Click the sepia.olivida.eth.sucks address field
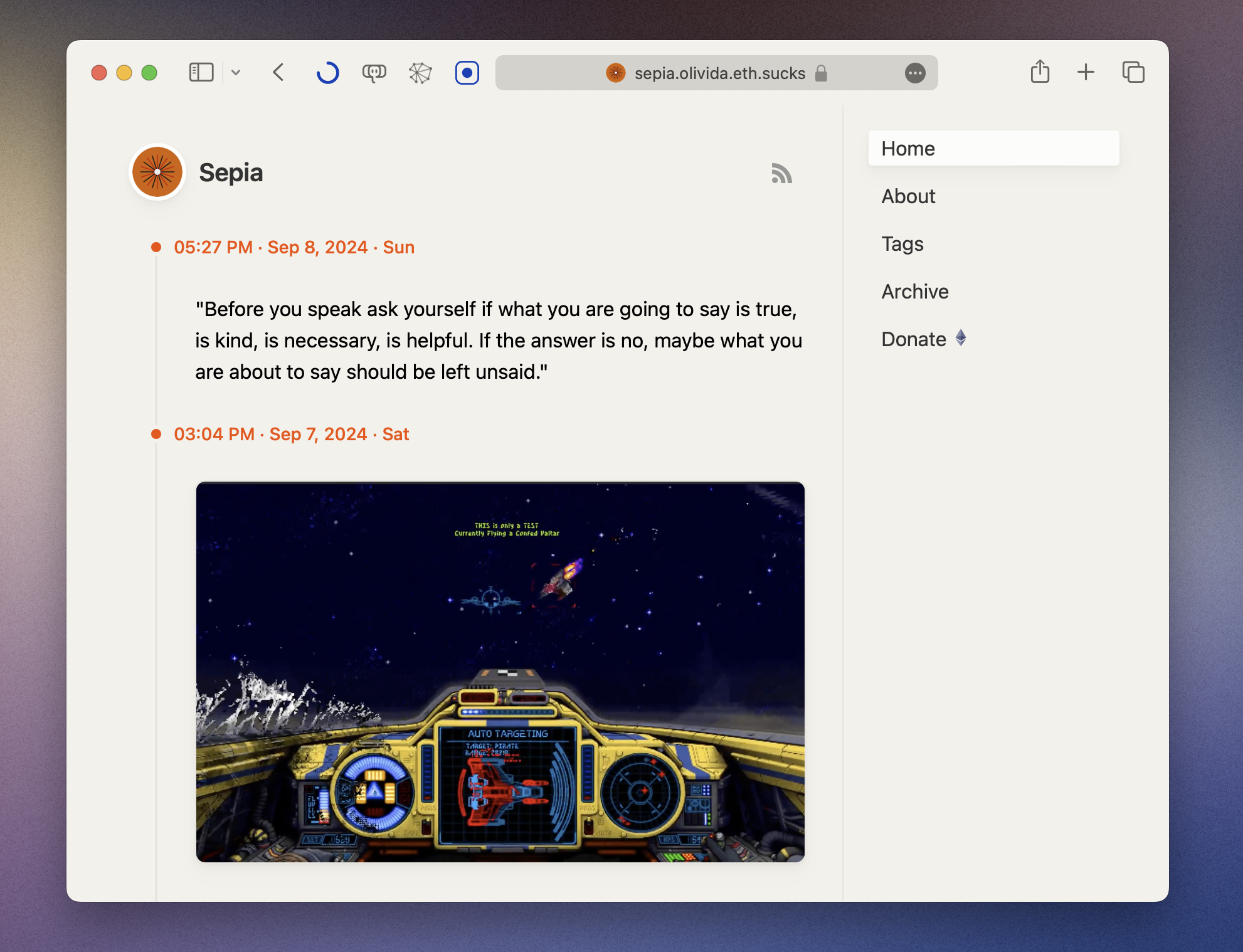Viewport: 1243px width, 952px height. pos(719,73)
